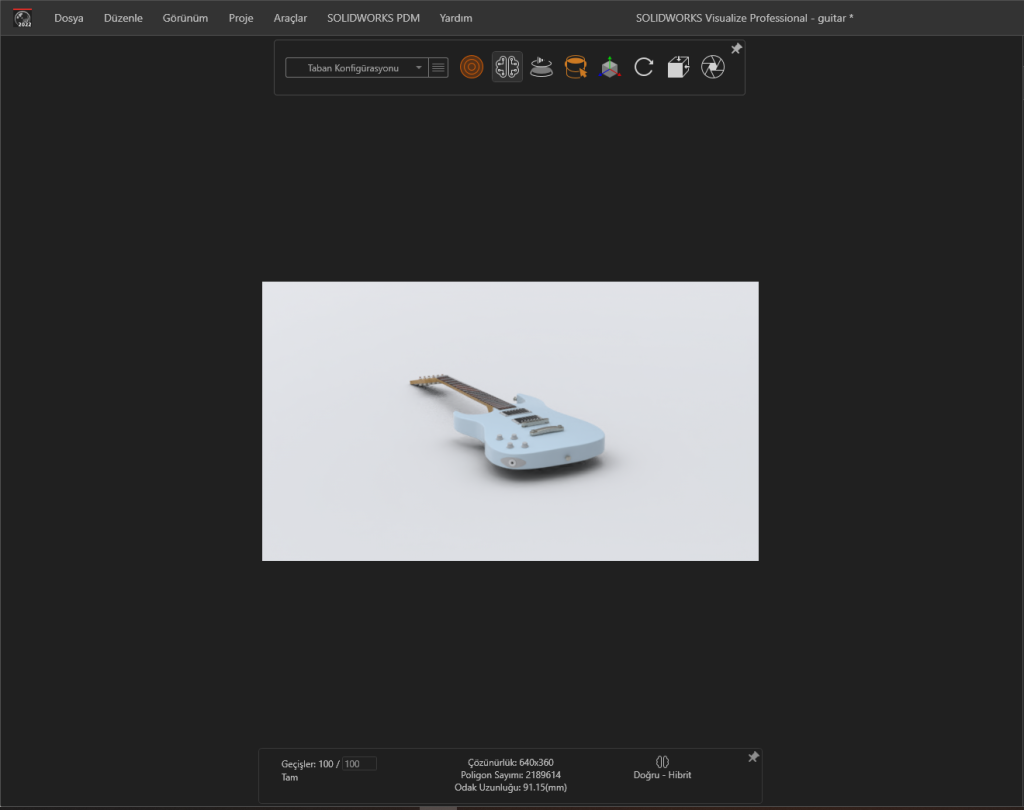Open render tools via camera shutter icon
Screen dimensions: 1024x810
click(713, 67)
